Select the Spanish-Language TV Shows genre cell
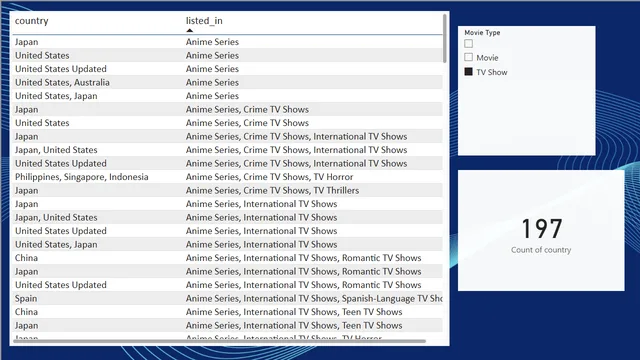 tap(314, 298)
